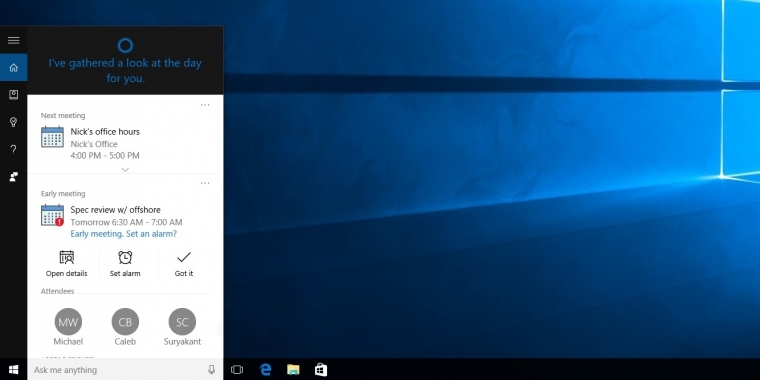Viewport: 760px width, 380px height.
Task: Launch Microsoft Edge from taskbar
Action: click(265, 370)
